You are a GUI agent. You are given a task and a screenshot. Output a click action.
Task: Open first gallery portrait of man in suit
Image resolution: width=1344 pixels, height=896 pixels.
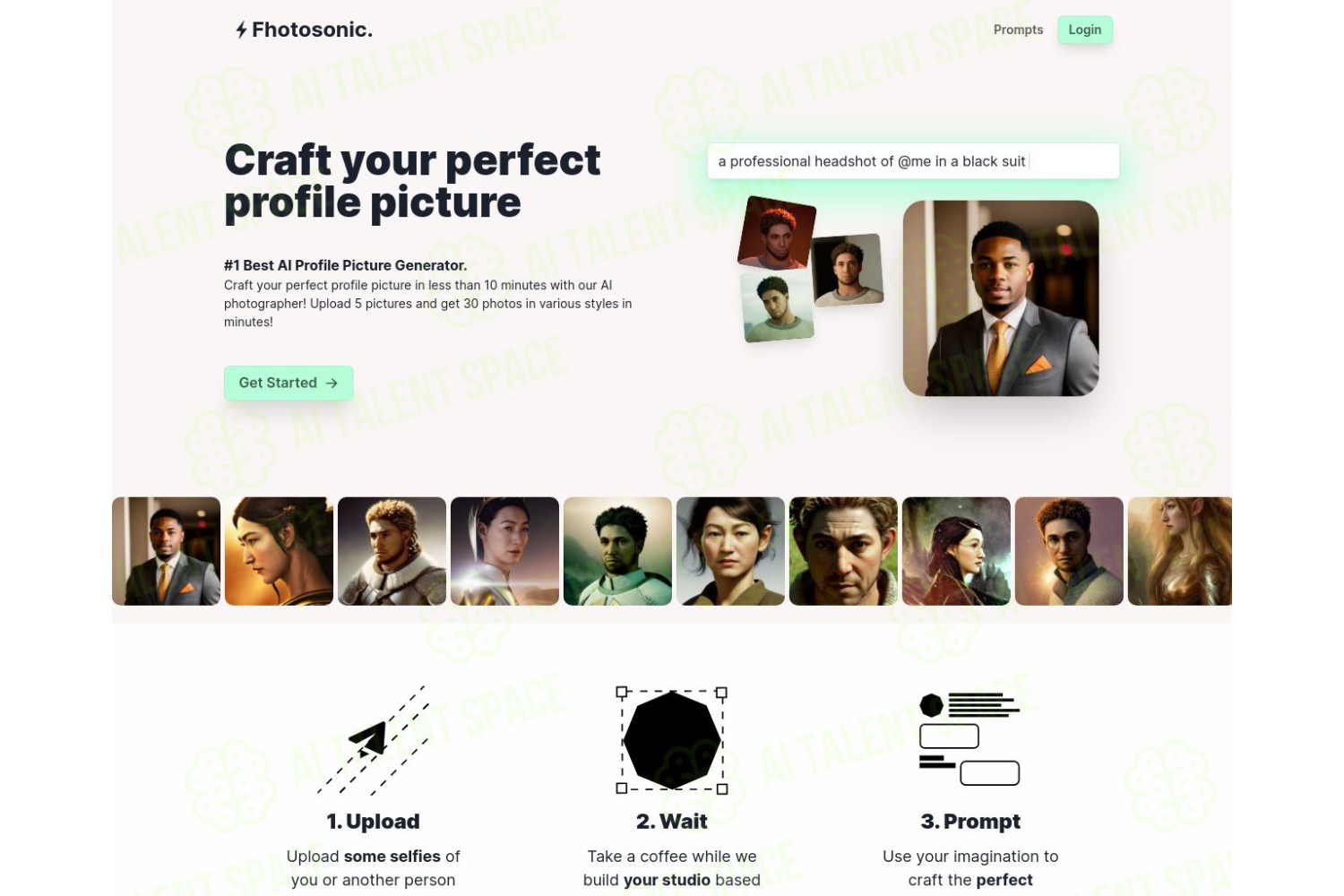click(166, 551)
